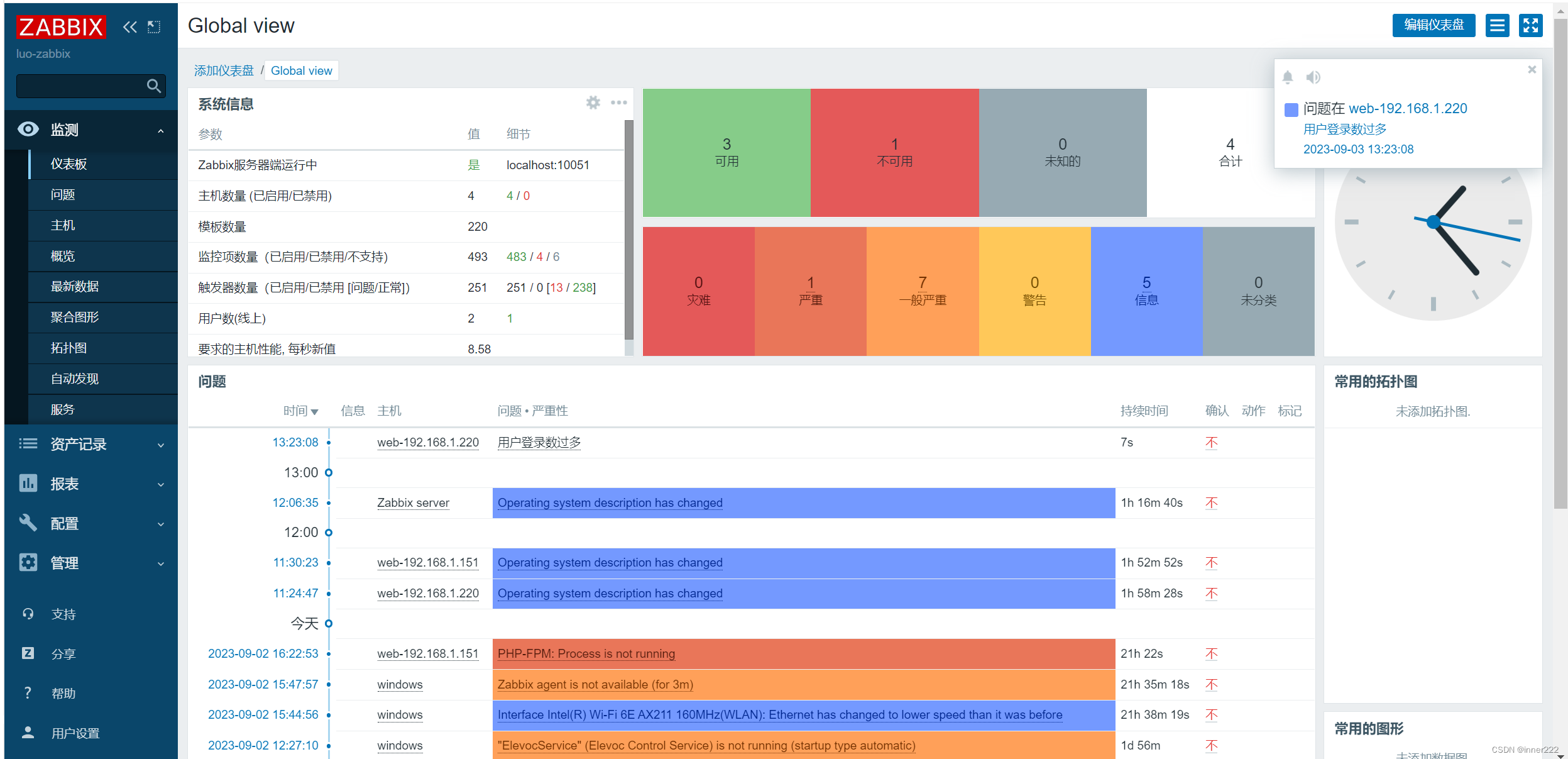Enter kiosk mode with fullscreen icon
This screenshot has height=759, width=1568.
pyautogui.click(x=1531, y=25)
